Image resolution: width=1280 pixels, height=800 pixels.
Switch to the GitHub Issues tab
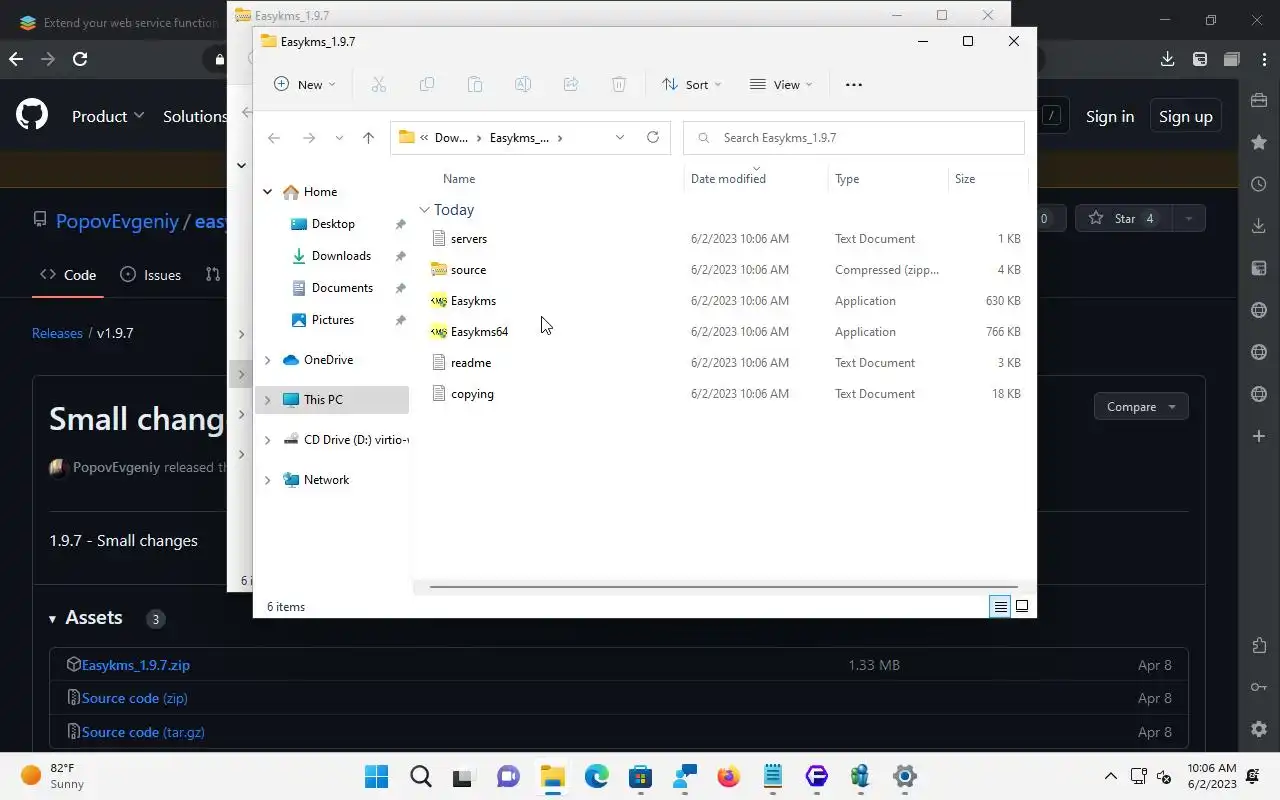point(150,274)
